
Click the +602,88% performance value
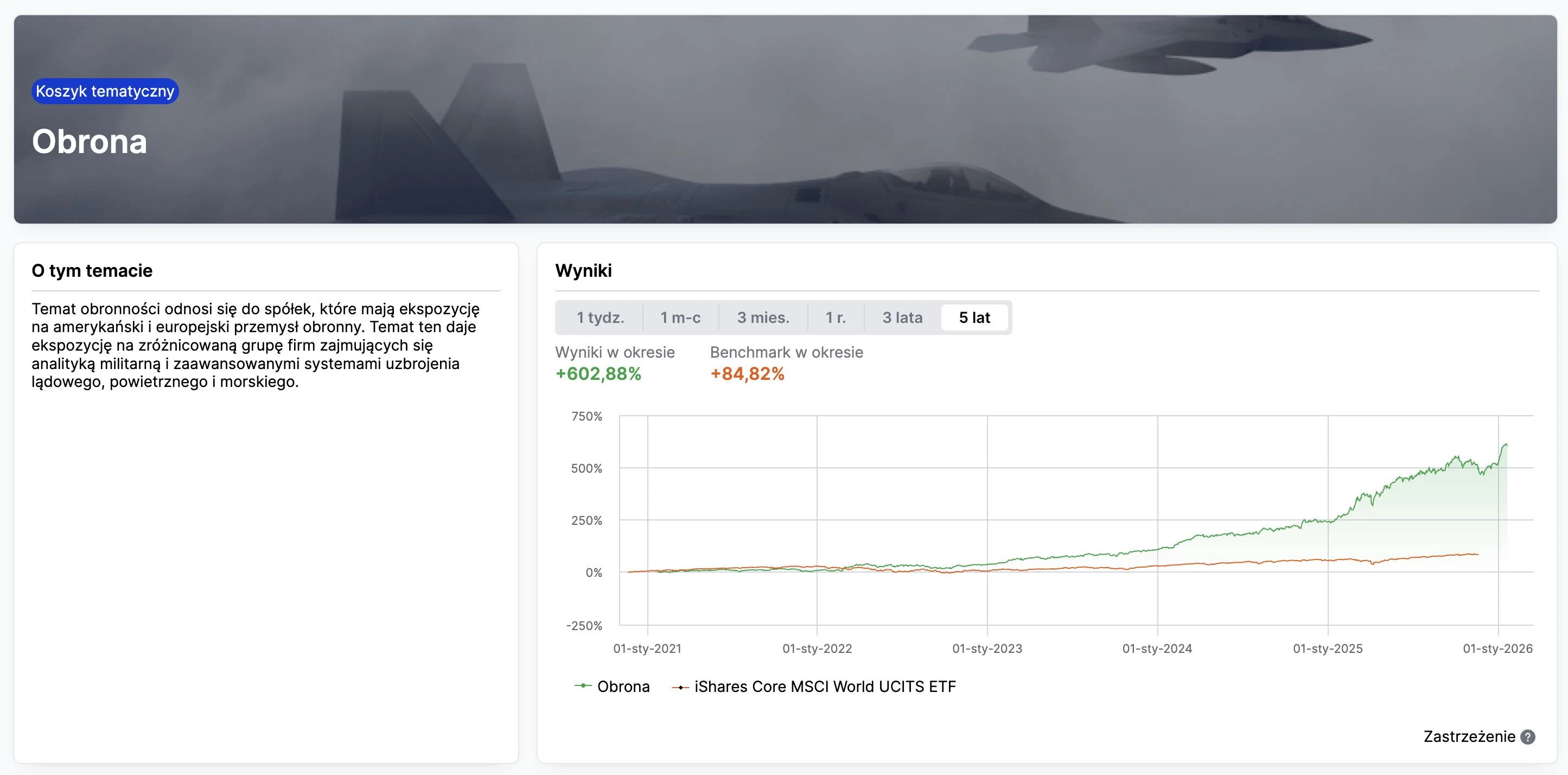click(598, 374)
